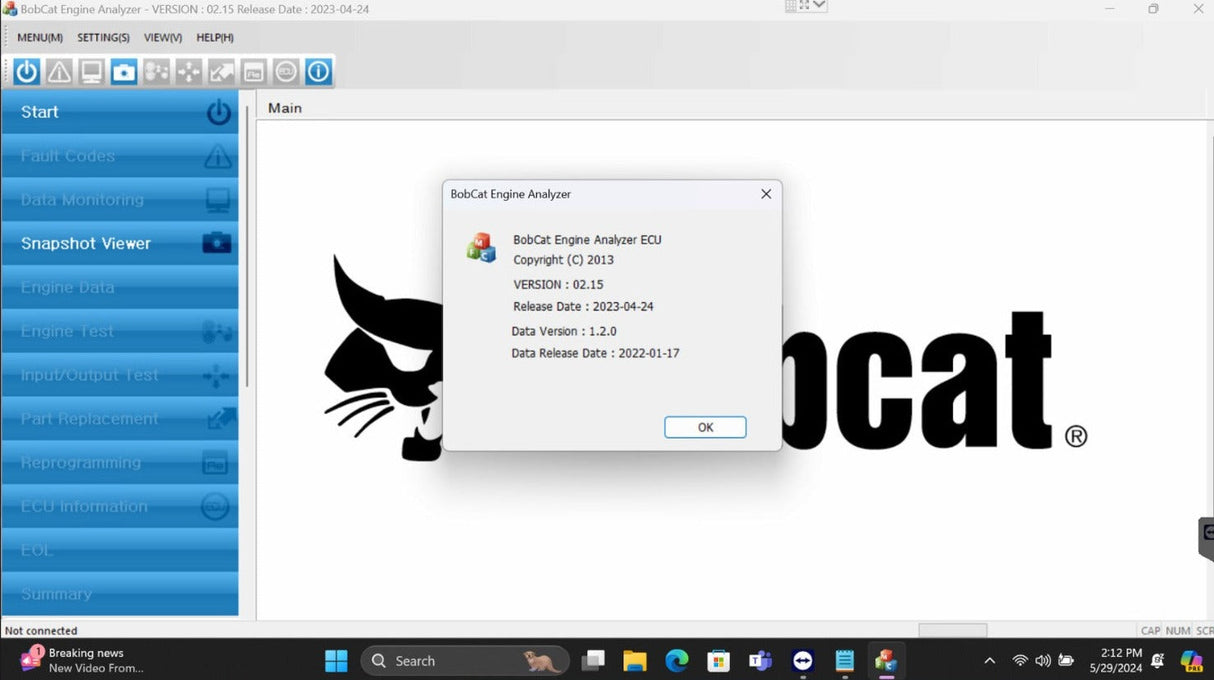Open the Breaking news widget
The width and height of the screenshot is (1214, 680).
[80, 660]
